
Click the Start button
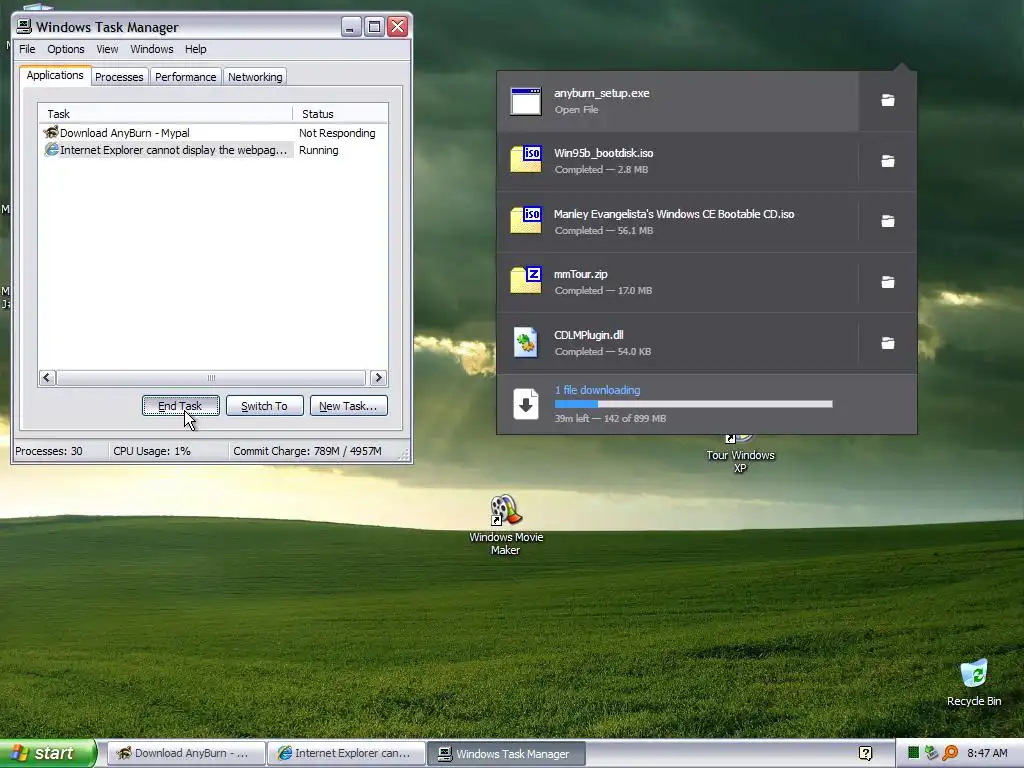47,754
